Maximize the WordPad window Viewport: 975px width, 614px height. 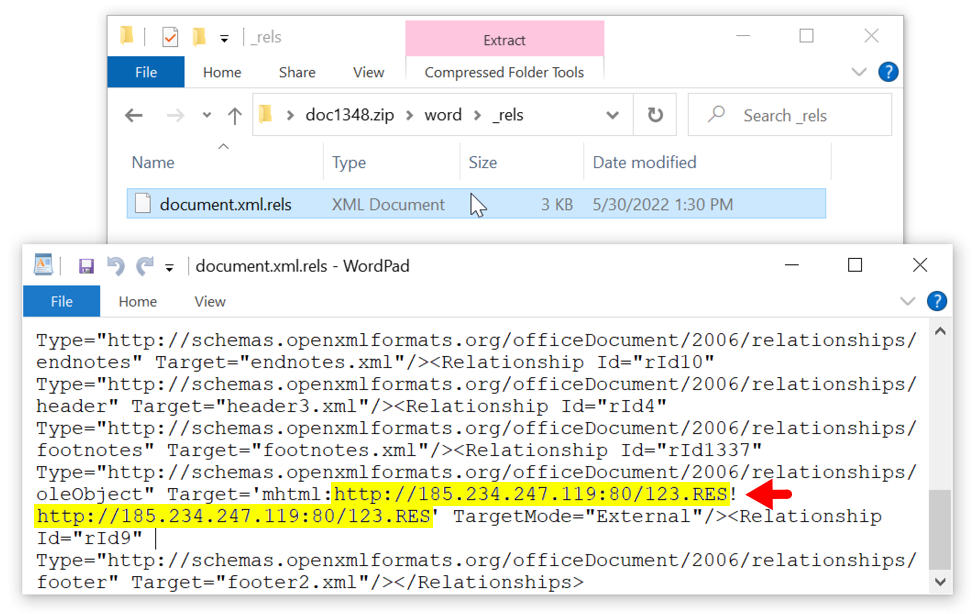point(855,266)
